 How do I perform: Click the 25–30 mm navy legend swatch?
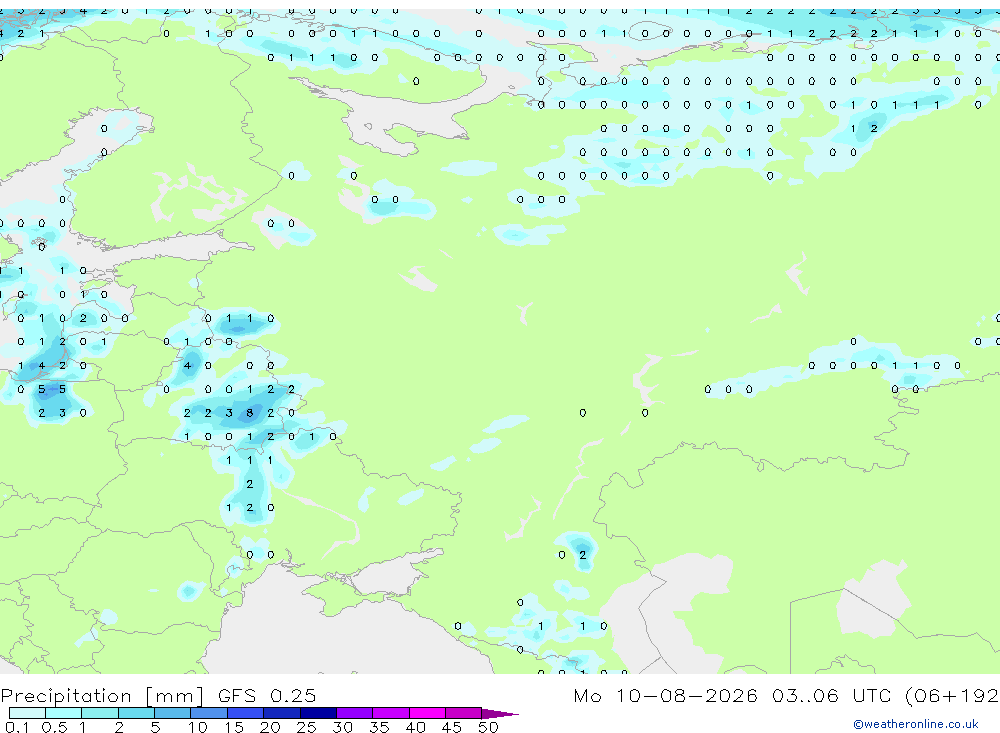pyautogui.click(x=318, y=713)
